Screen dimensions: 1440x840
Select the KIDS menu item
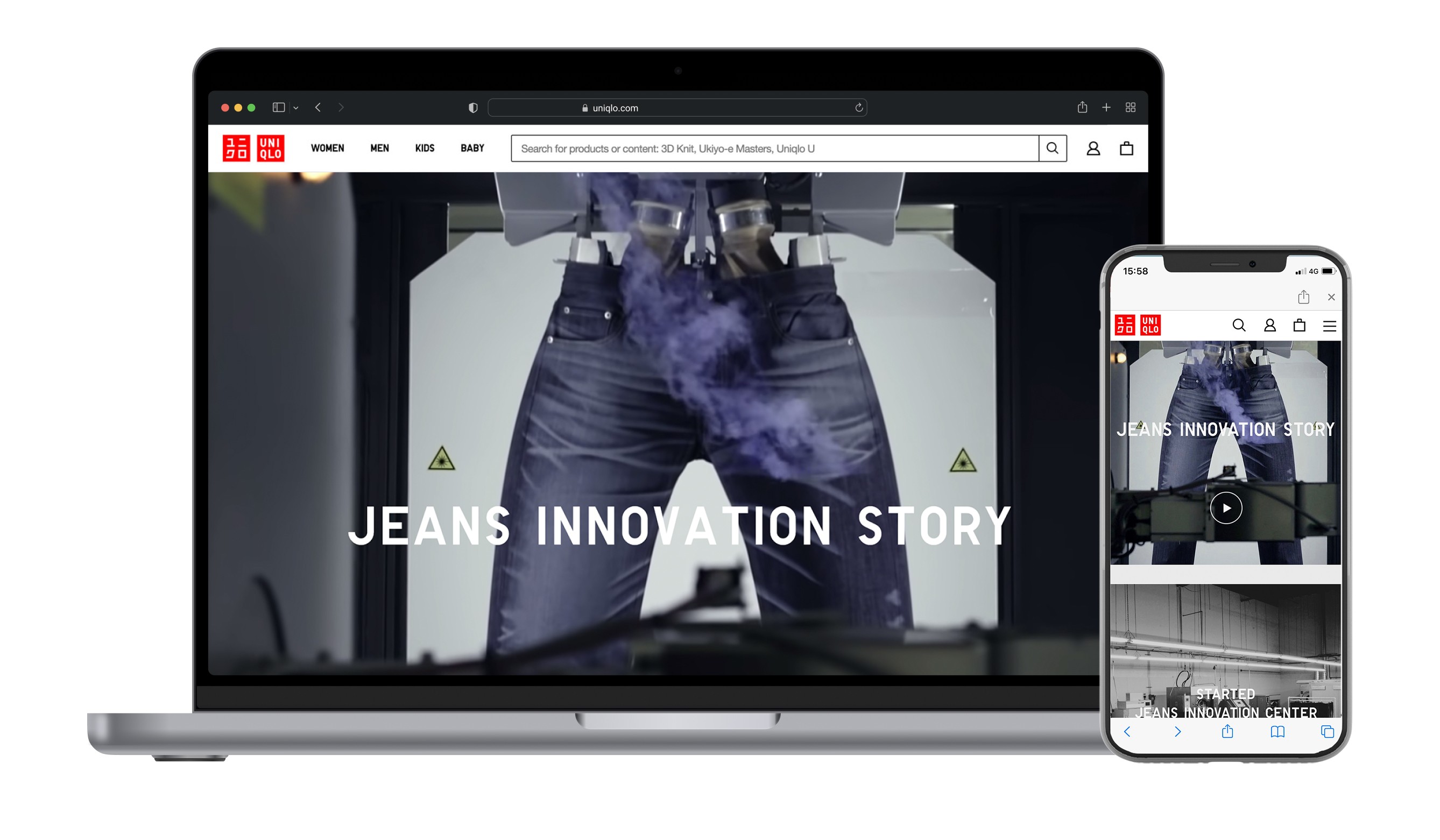tap(425, 149)
